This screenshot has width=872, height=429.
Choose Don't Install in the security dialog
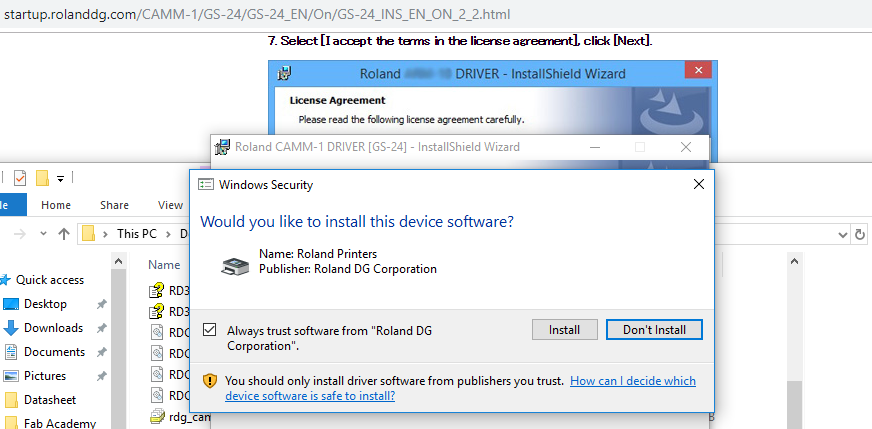[654, 330]
